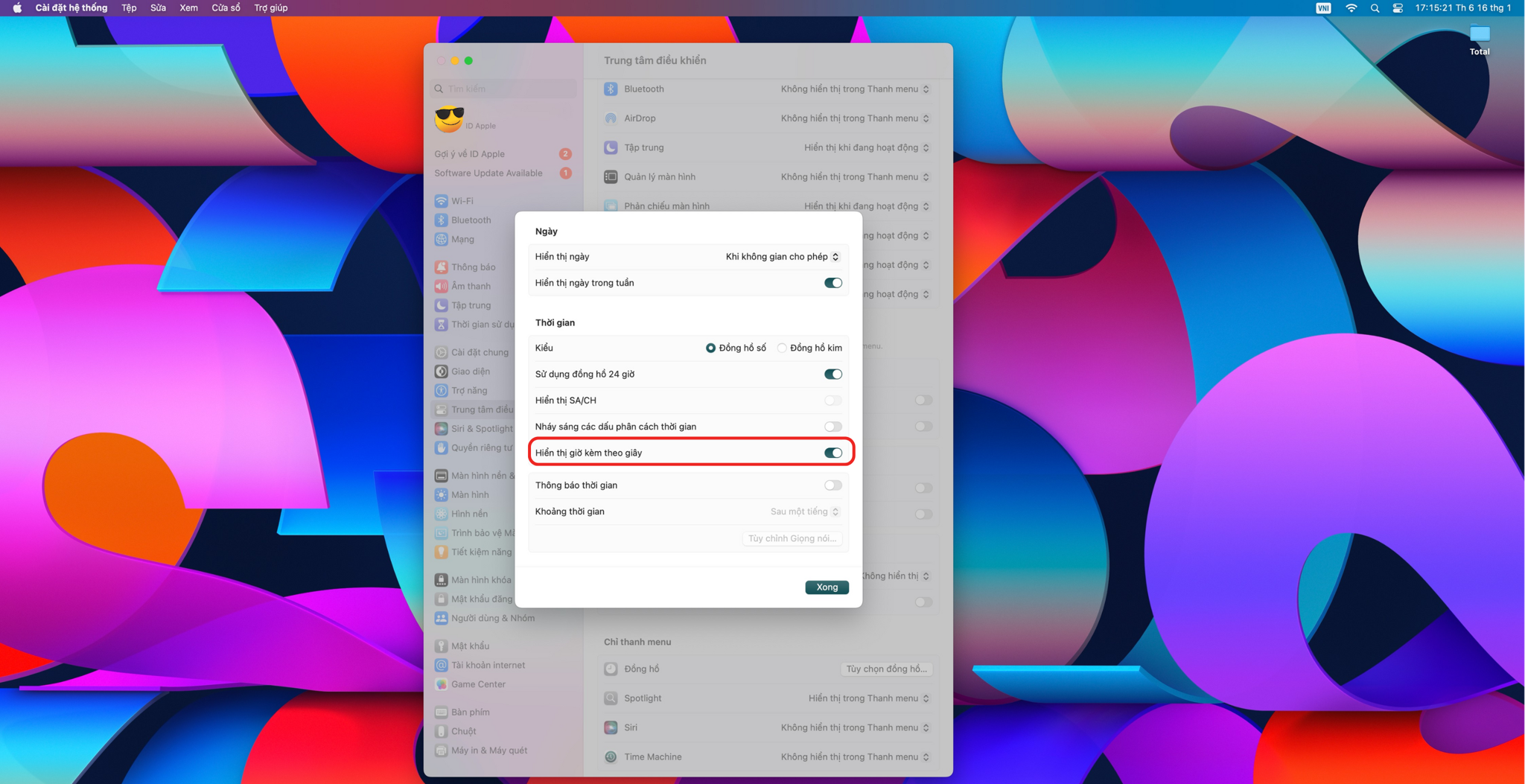The height and width of the screenshot is (784, 1525).
Task: Open the Time Machine menu bar dropdown
Action: pyautogui.click(x=855, y=757)
